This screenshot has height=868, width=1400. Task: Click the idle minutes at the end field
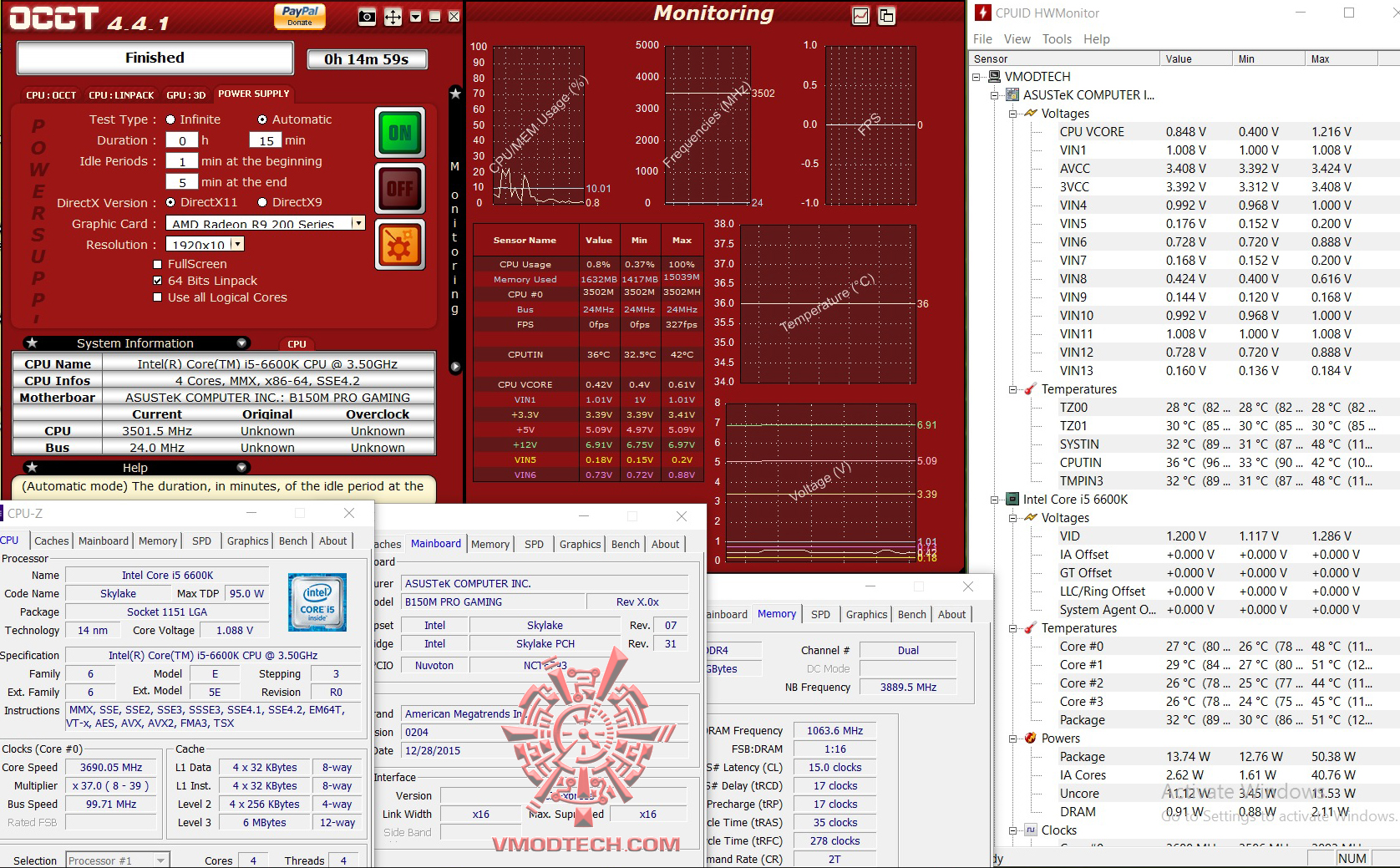182,182
